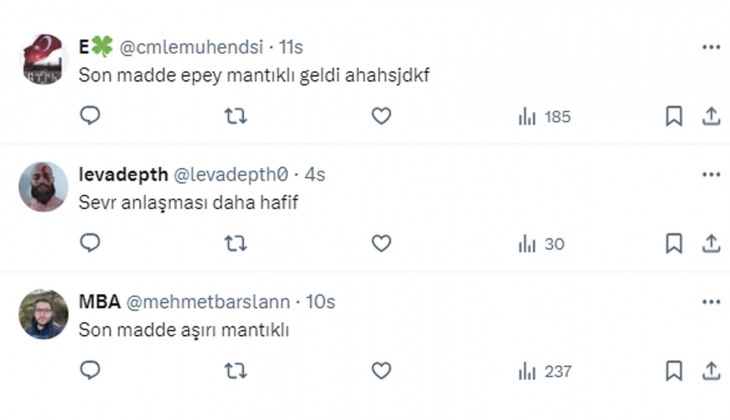Open the @levadepth0 profile handle
The image size is (730, 420).
232,175
